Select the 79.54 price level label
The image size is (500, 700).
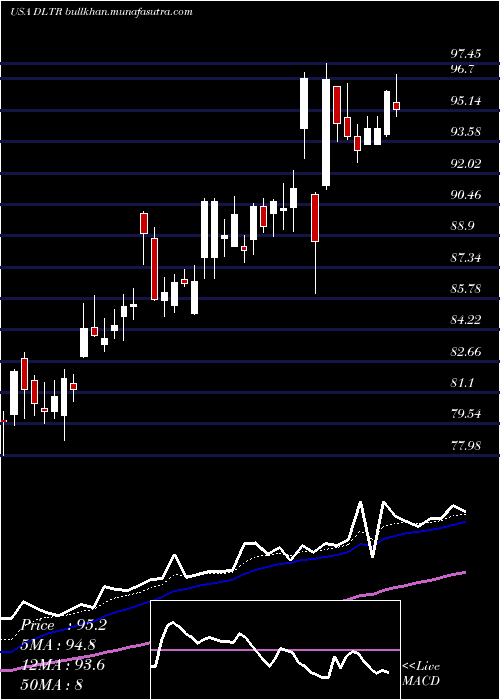pos(466,414)
